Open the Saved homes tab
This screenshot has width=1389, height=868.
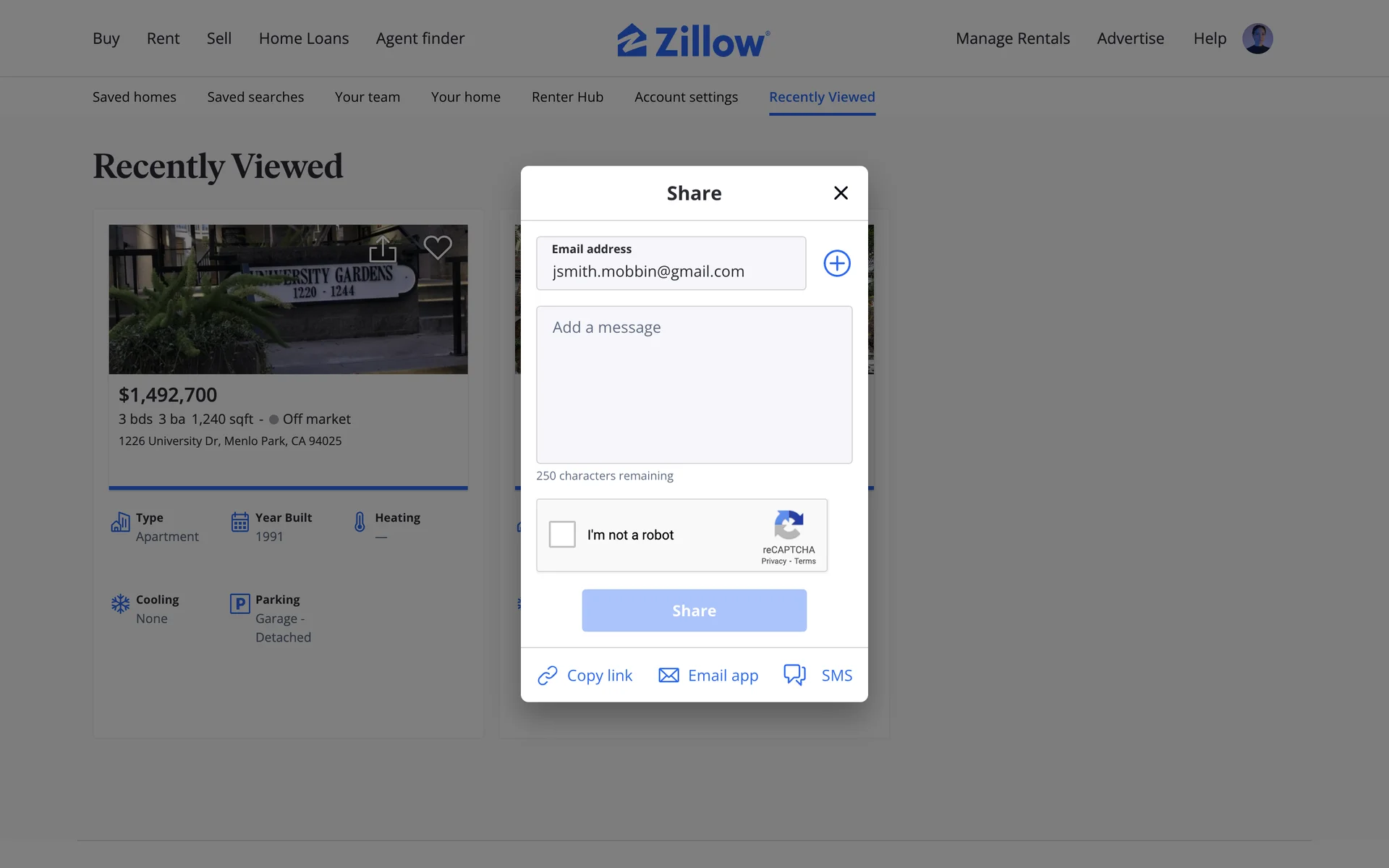(135, 97)
